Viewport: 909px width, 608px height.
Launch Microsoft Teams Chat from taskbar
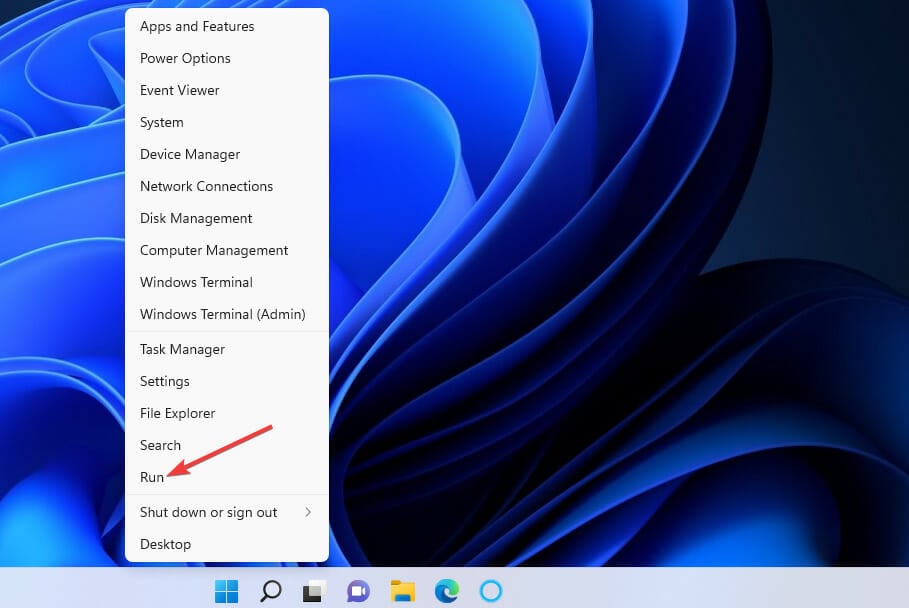pyautogui.click(x=358, y=590)
